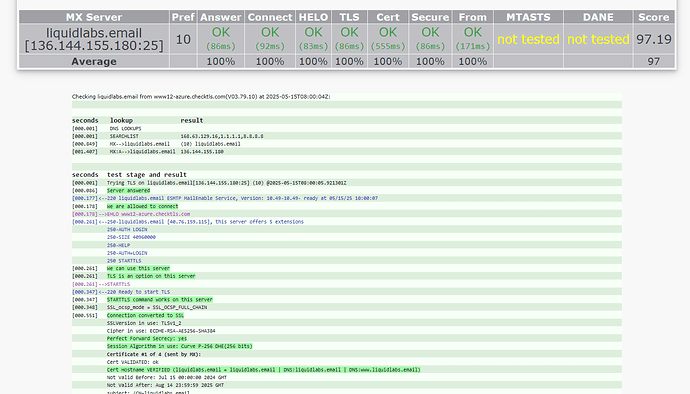Select the "Cert Hostname VERIFIED" line
This screenshot has width=690, height=394.
point(264,370)
